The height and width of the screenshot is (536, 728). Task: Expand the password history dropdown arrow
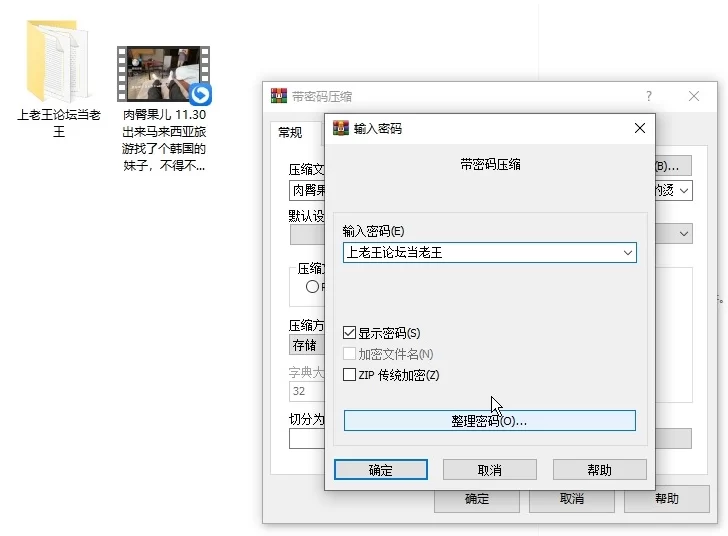(628, 253)
